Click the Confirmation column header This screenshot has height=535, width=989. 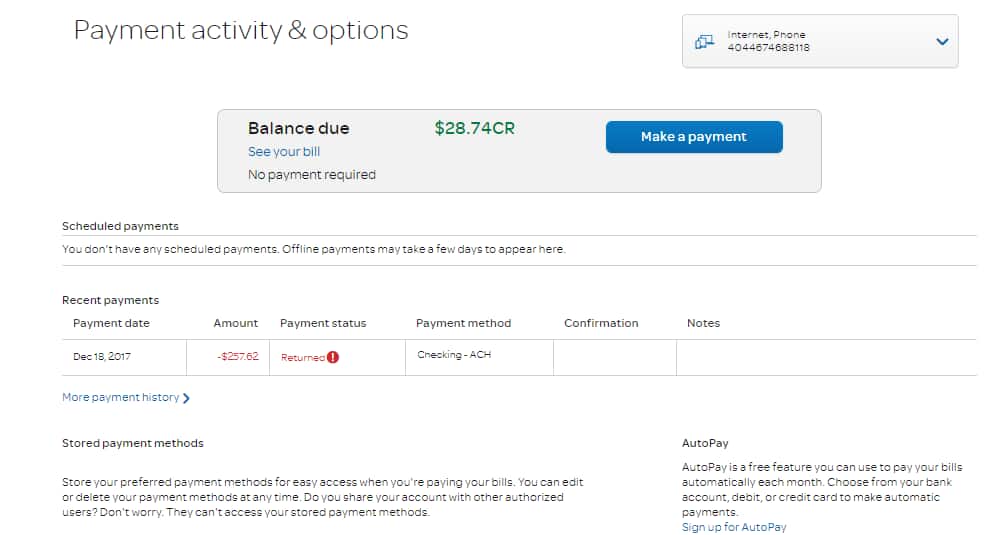pyautogui.click(x=601, y=323)
